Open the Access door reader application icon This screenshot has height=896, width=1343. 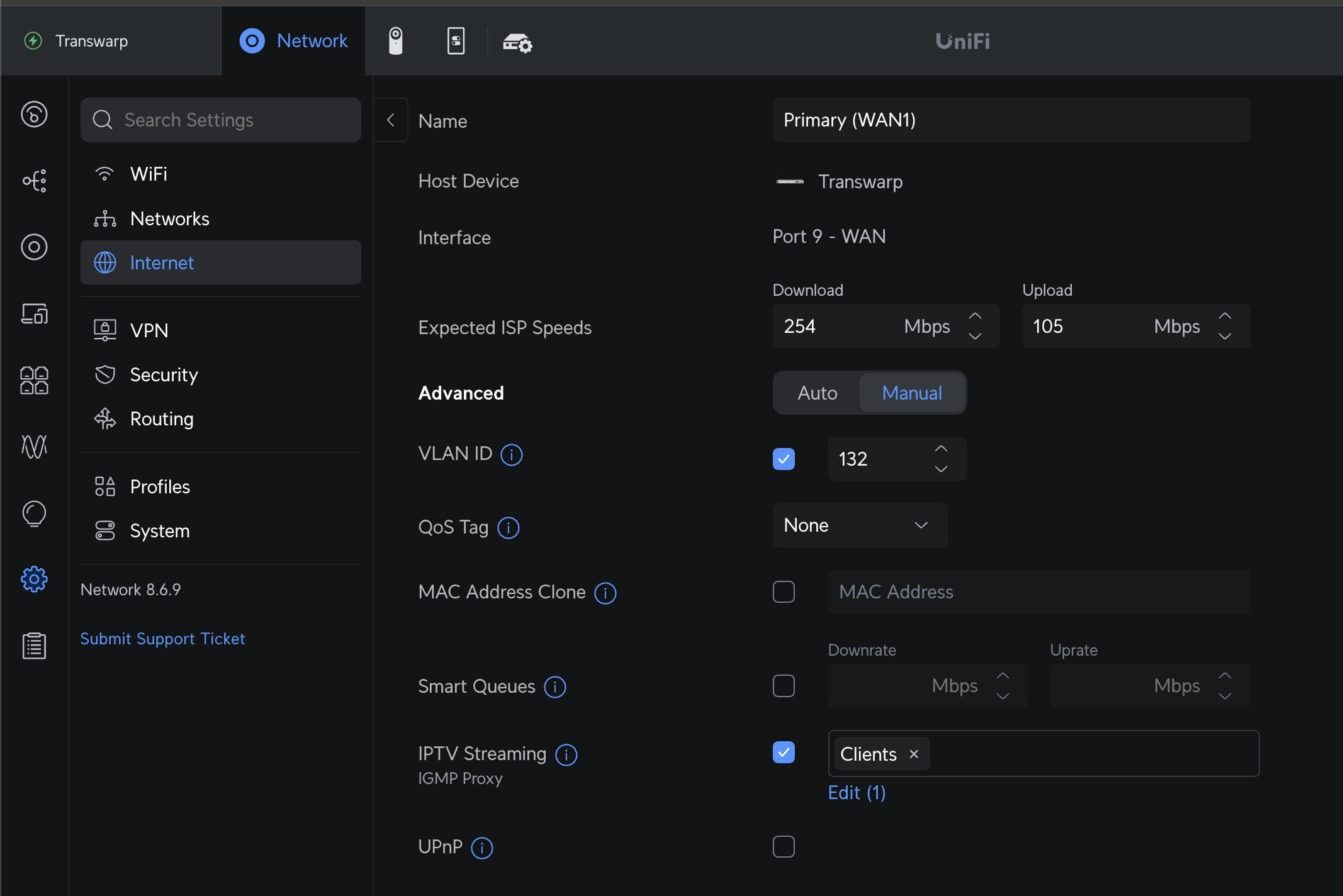point(456,41)
